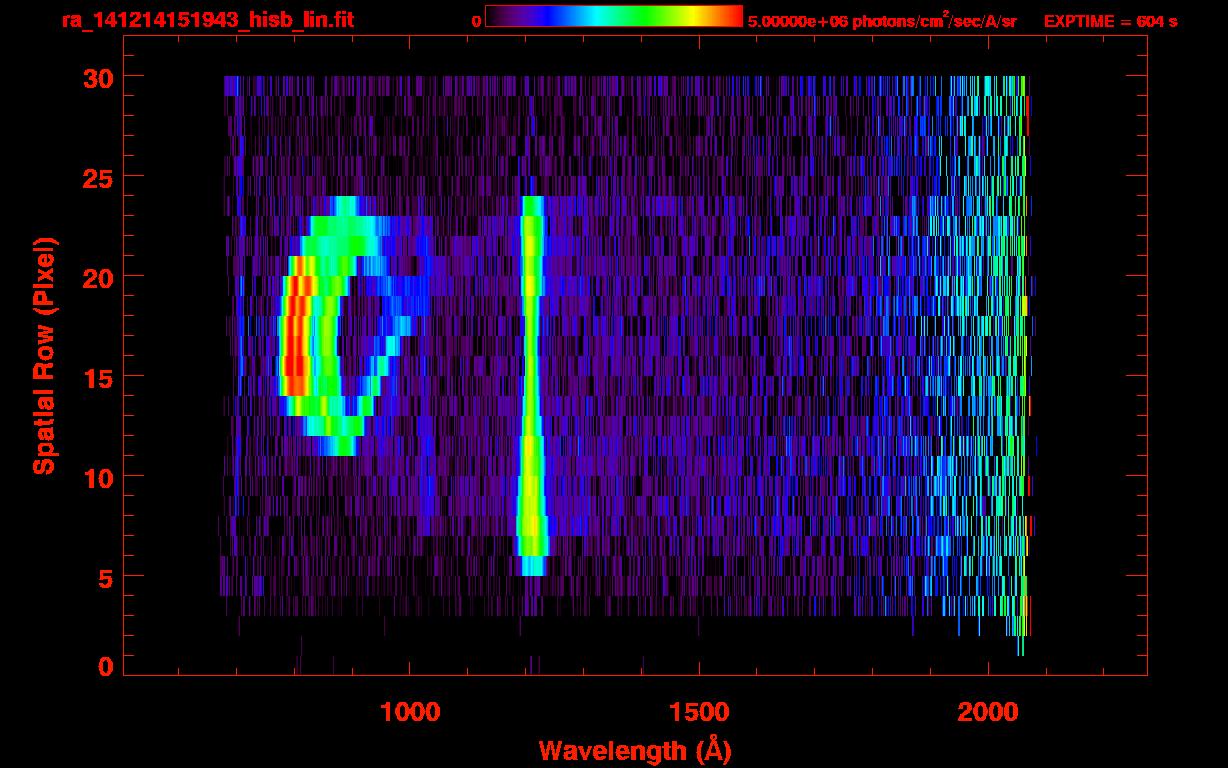Click the vertical emission line near 1216 Å

pos(531,385)
